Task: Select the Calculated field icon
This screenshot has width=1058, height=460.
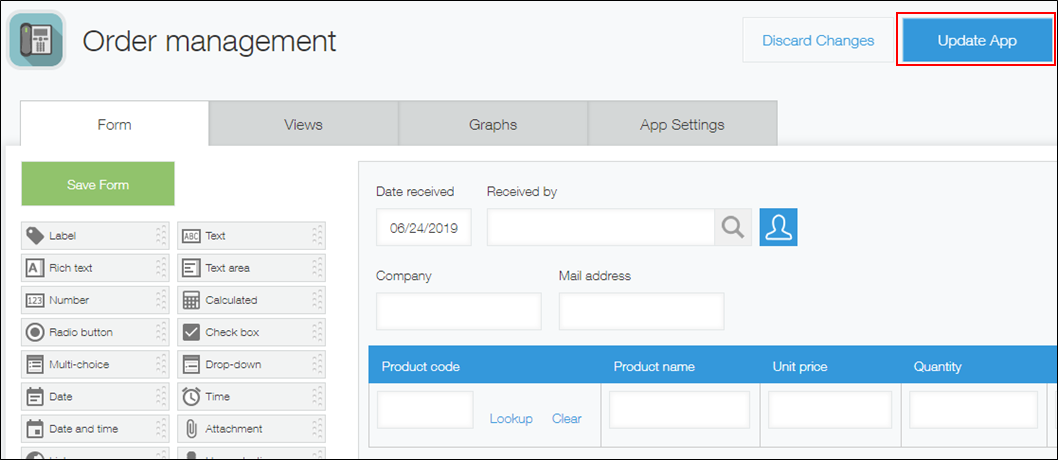Action: (191, 300)
